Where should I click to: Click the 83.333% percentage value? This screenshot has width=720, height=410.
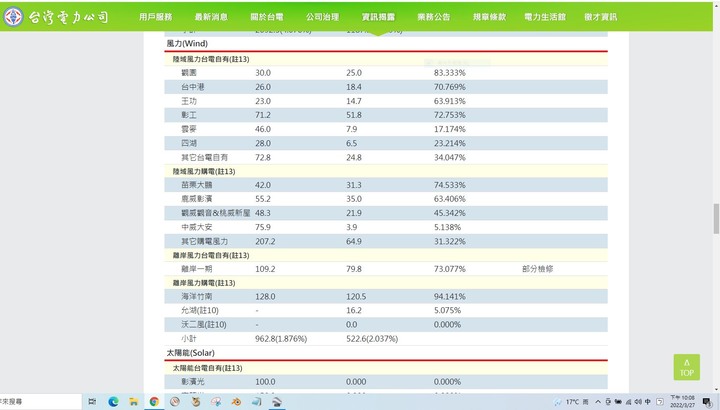pos(450,73)
